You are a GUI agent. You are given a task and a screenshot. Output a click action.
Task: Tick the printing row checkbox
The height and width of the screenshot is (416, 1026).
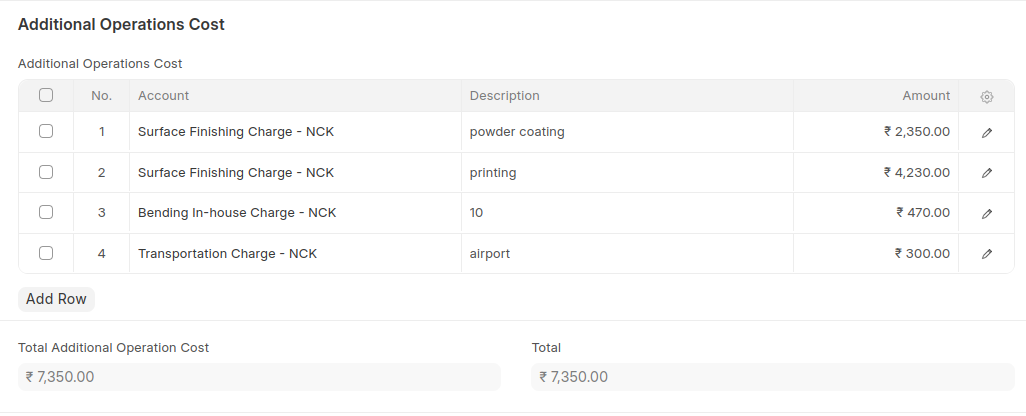46,172
